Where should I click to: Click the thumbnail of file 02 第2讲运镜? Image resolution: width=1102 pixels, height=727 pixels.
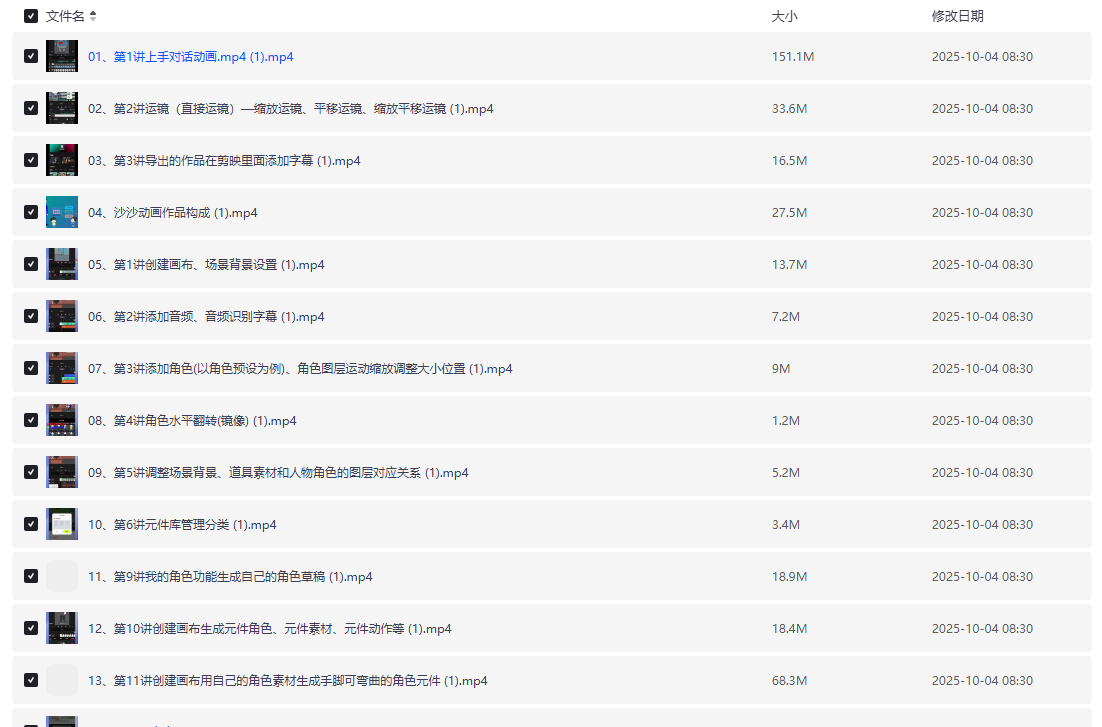click(62, 109)
